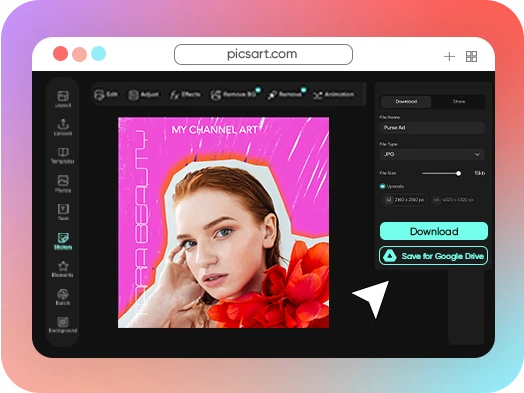This screenshot has height=393, width=524.
Task: Click Save for Google Drive button
Action: coord(434,256)
